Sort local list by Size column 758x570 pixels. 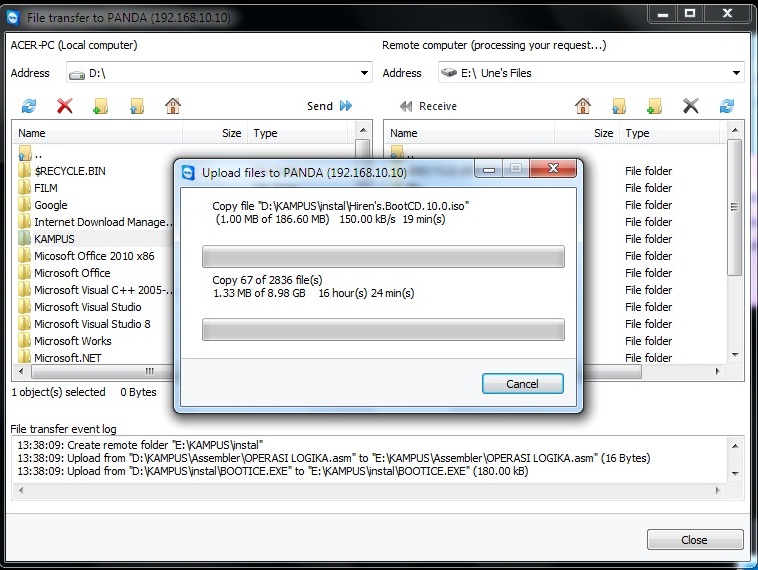(x=215, y=133)
